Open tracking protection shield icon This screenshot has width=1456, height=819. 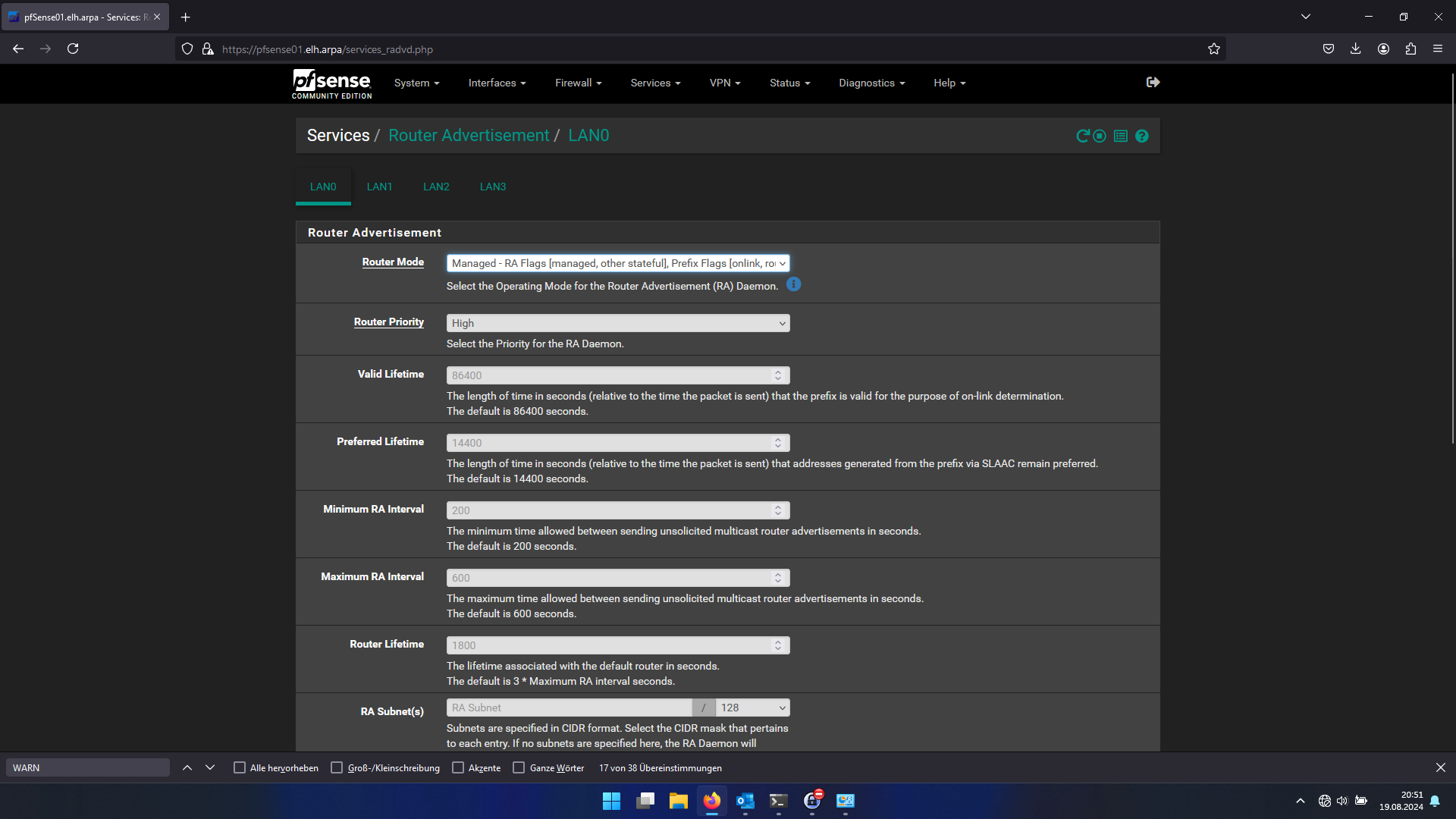tap(187, 49)
